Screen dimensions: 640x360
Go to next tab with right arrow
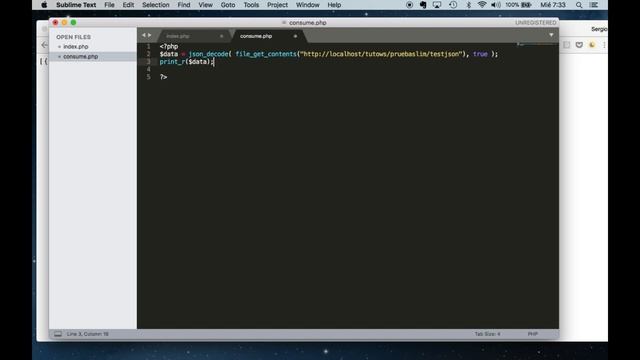(x=149, y=36)
